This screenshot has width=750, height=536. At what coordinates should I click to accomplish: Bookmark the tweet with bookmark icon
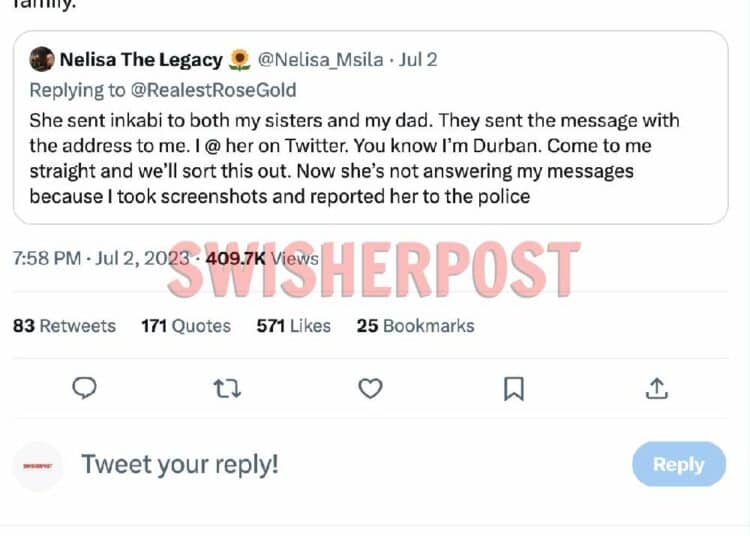click(514, 389)
